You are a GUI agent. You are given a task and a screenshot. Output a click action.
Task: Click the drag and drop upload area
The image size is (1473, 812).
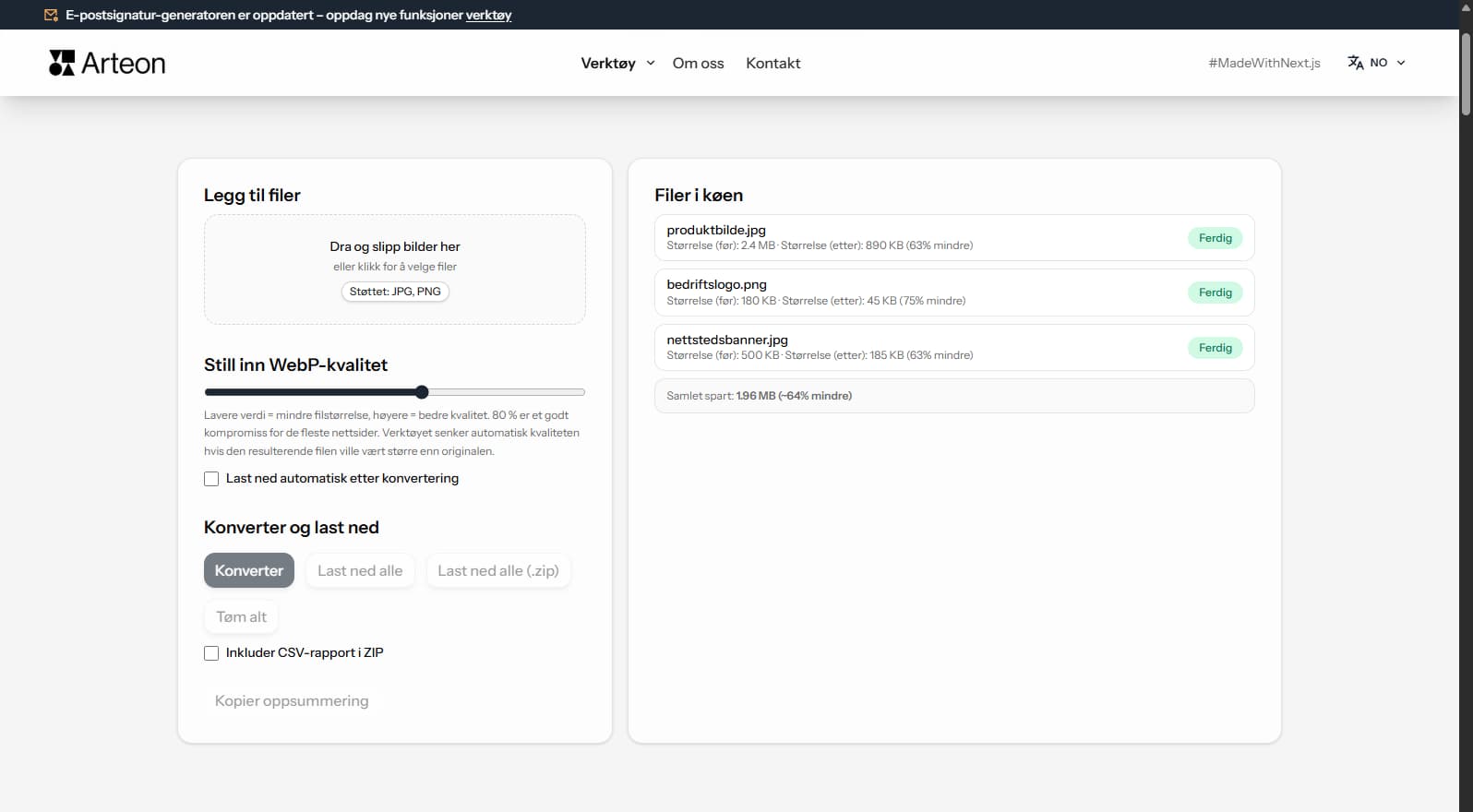pyautogui.click(x=394, y=269)
